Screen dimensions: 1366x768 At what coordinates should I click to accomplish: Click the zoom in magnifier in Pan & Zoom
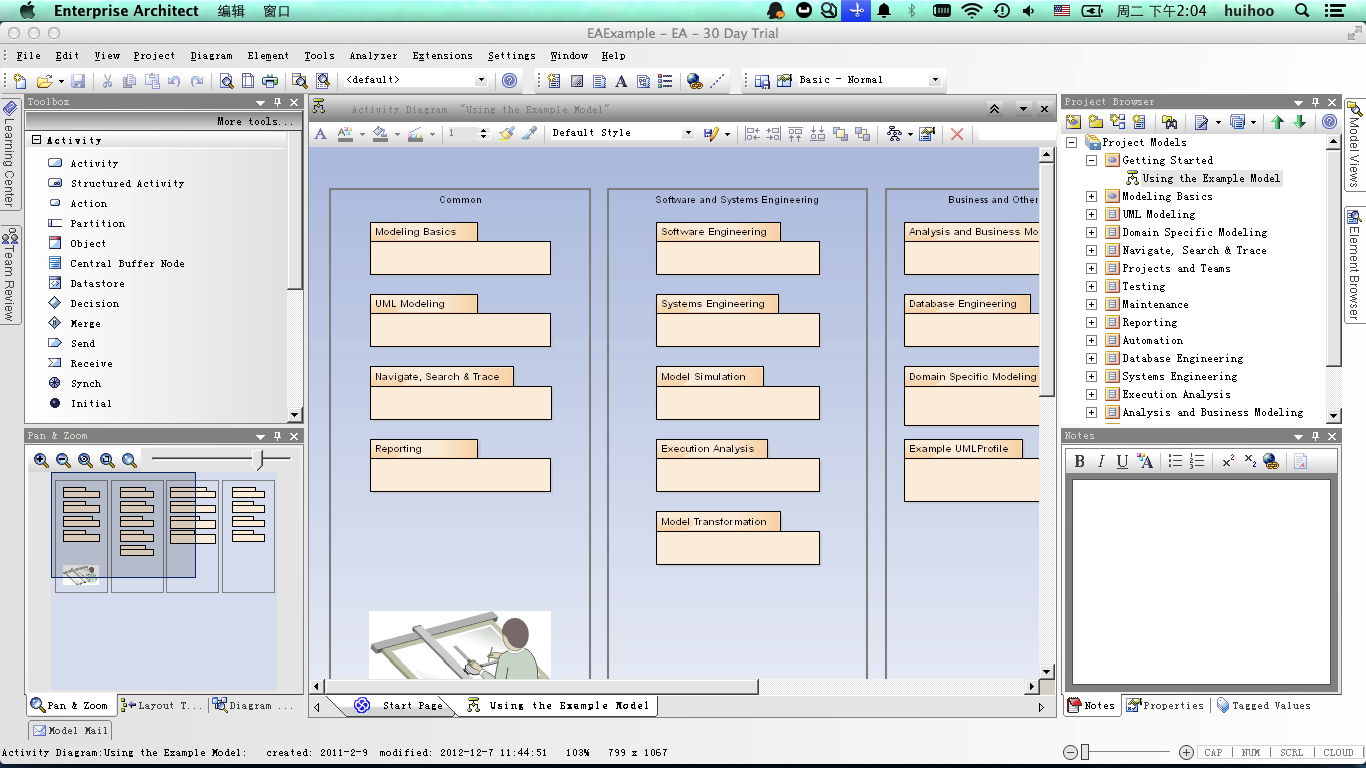click(41, 461)
